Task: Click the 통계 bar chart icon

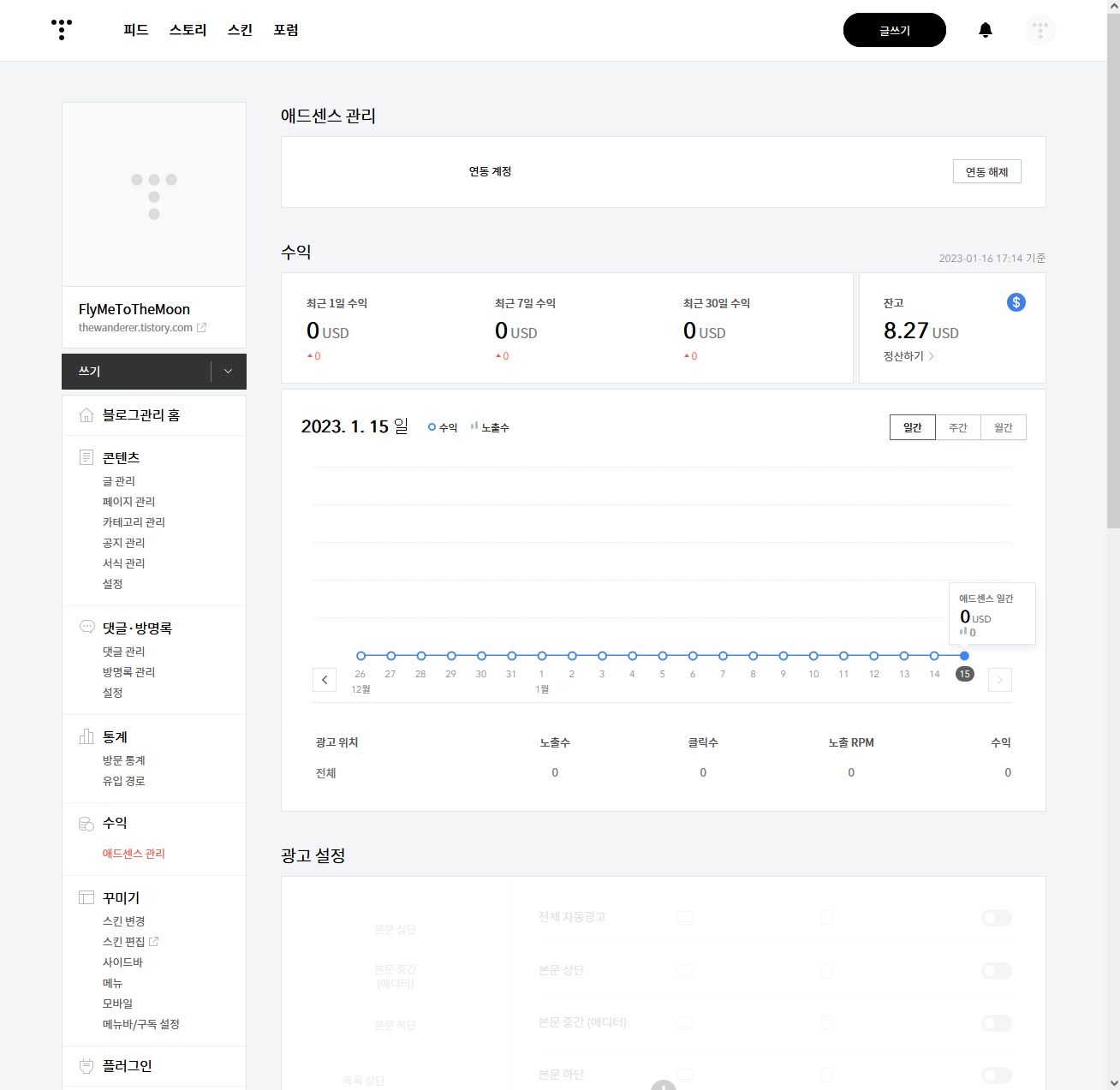Action: click(86, 736)
